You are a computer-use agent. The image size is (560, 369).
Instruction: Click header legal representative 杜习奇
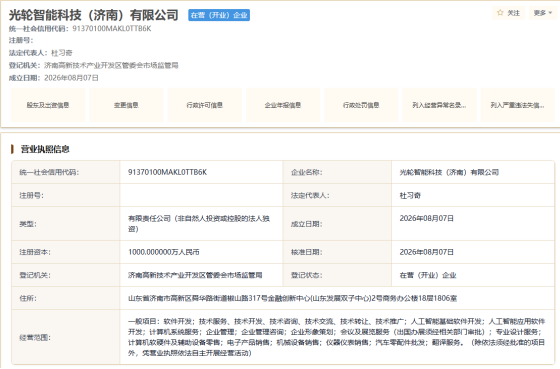tap(62, 53)
